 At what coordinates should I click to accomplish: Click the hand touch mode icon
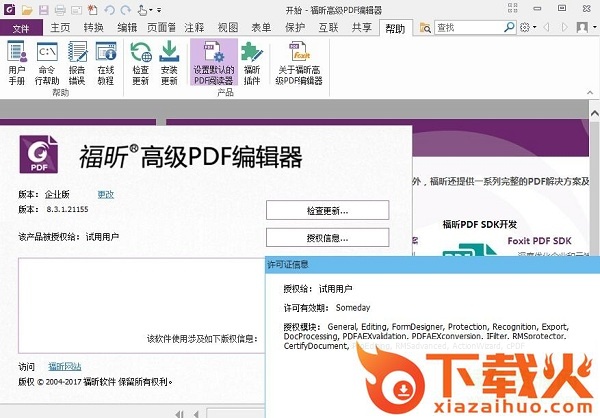[x=142, y=10]
